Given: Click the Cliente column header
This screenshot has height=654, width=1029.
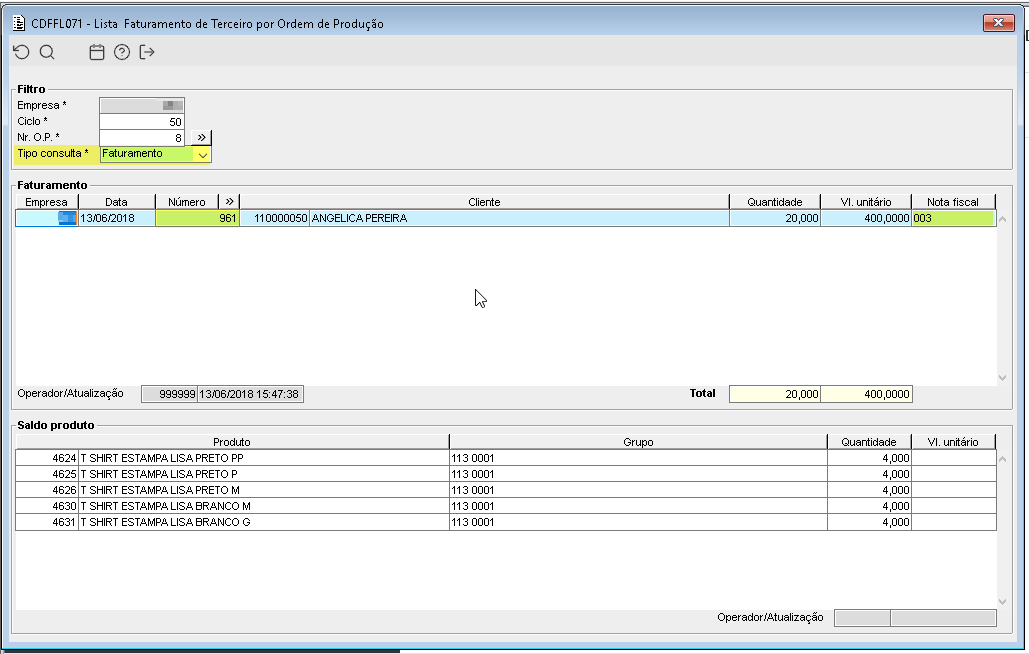Looking at the screenshot, I should tap(484, 202).
